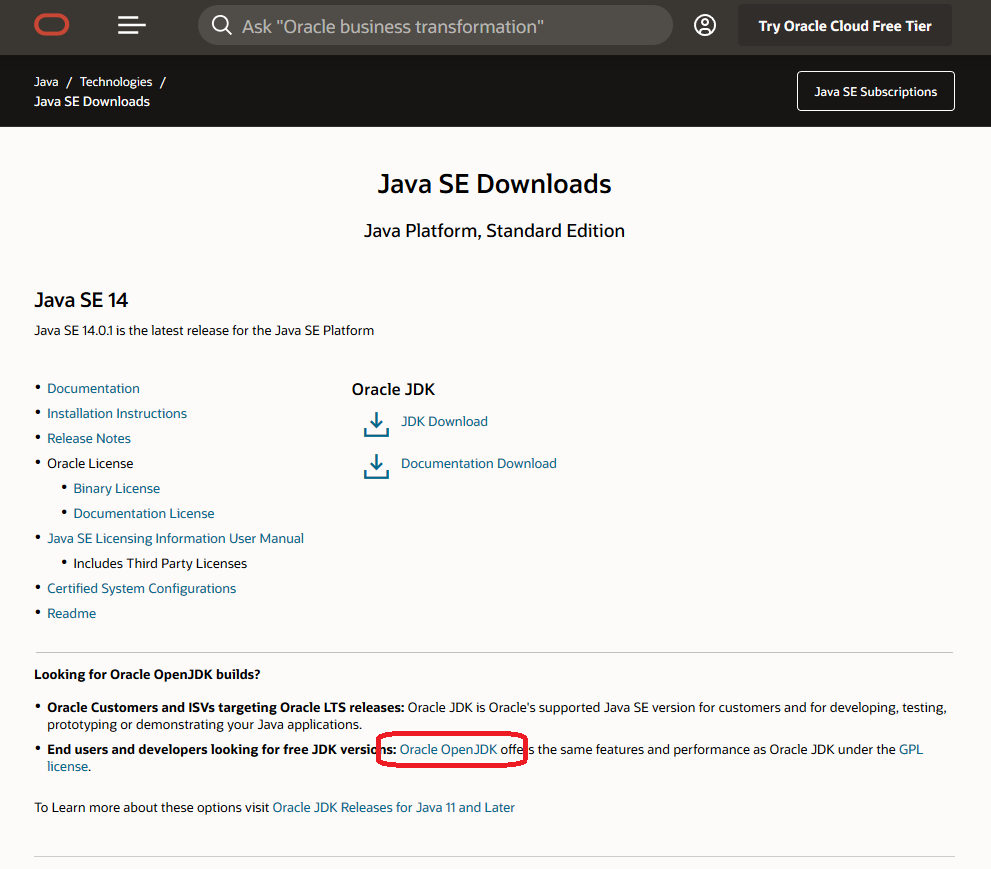Open Release Notes link
This screenshot has height=869, width=991.
(89, 438)
